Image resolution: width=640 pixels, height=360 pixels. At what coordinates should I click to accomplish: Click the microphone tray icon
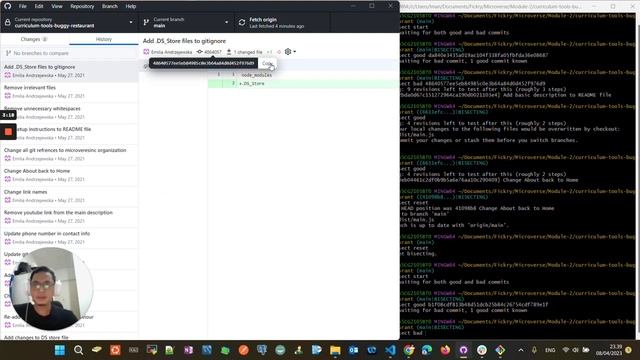[534, 350]
